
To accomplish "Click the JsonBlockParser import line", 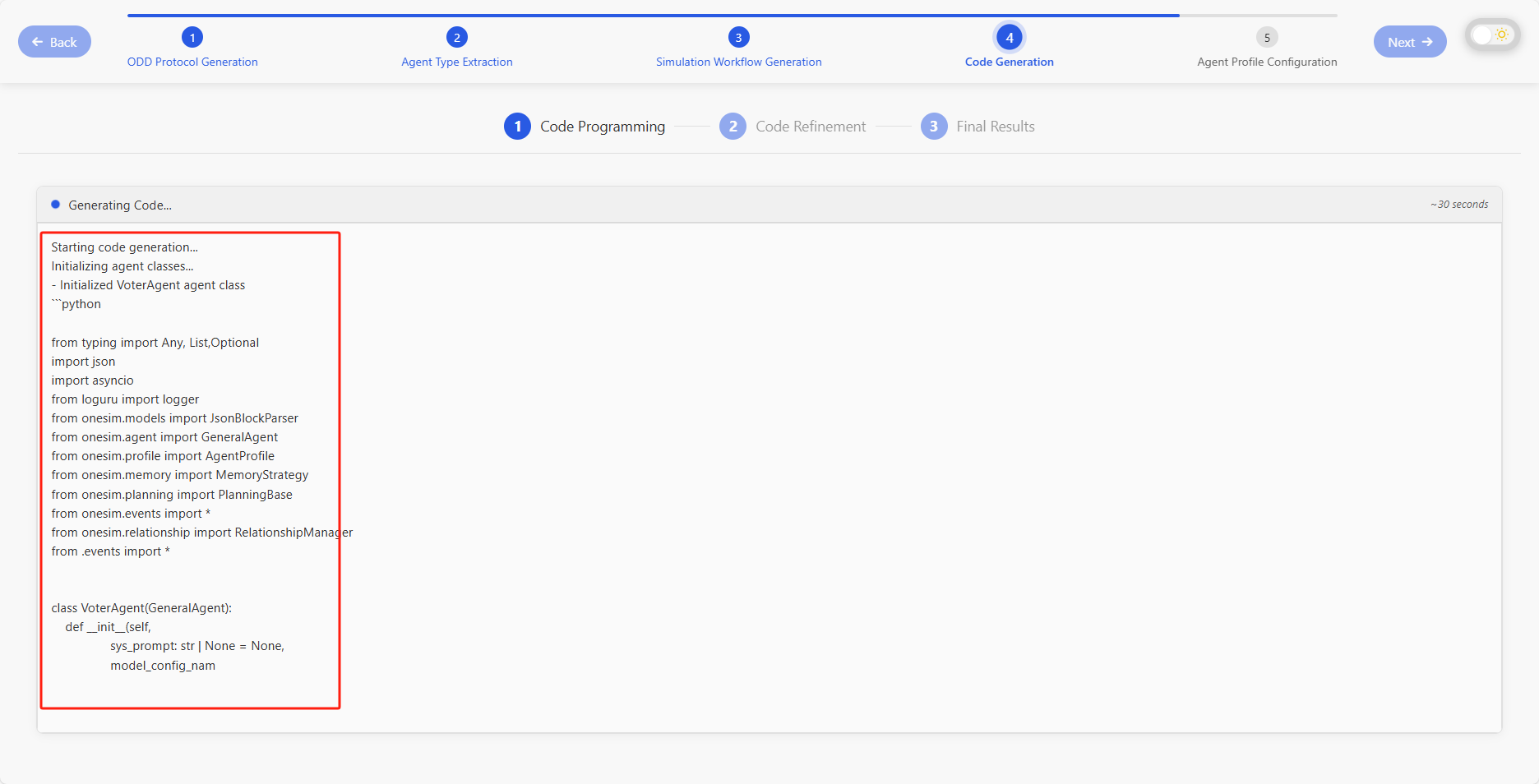I will point(175,418).
